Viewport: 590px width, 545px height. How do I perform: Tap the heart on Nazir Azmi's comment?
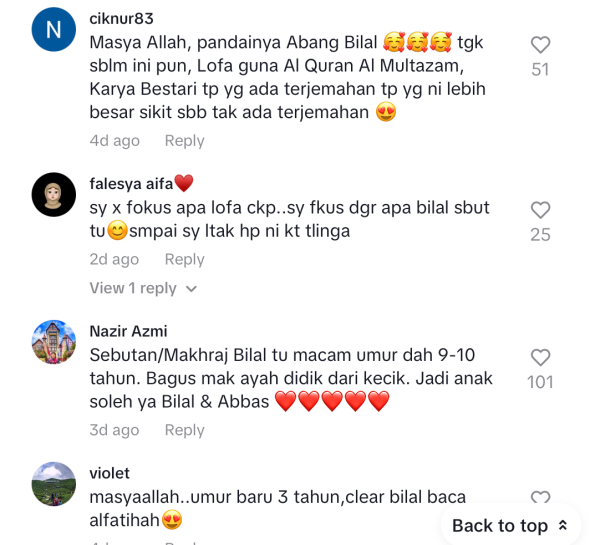(x=540, y=358)
